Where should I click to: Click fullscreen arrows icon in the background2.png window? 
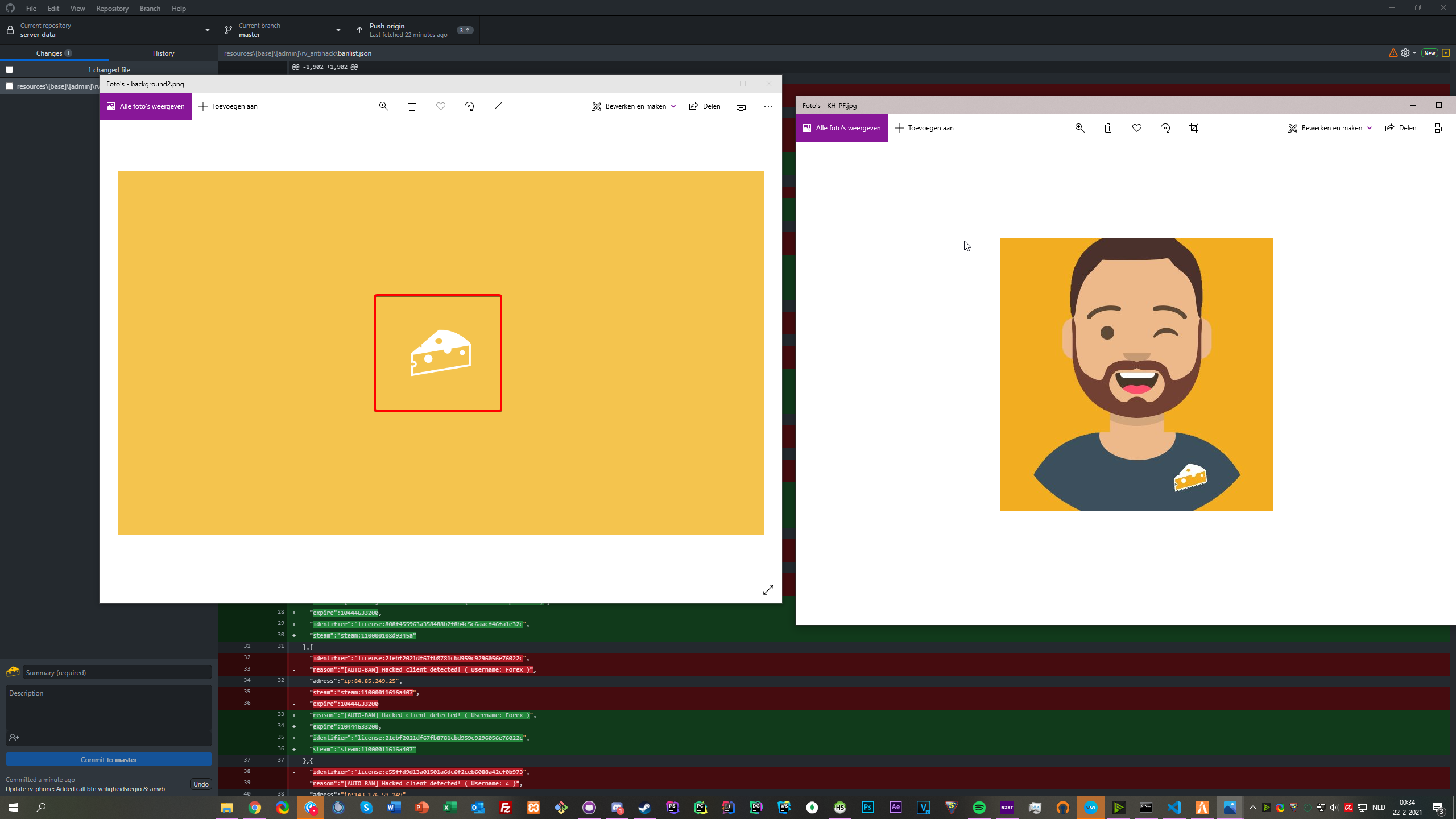768,590
